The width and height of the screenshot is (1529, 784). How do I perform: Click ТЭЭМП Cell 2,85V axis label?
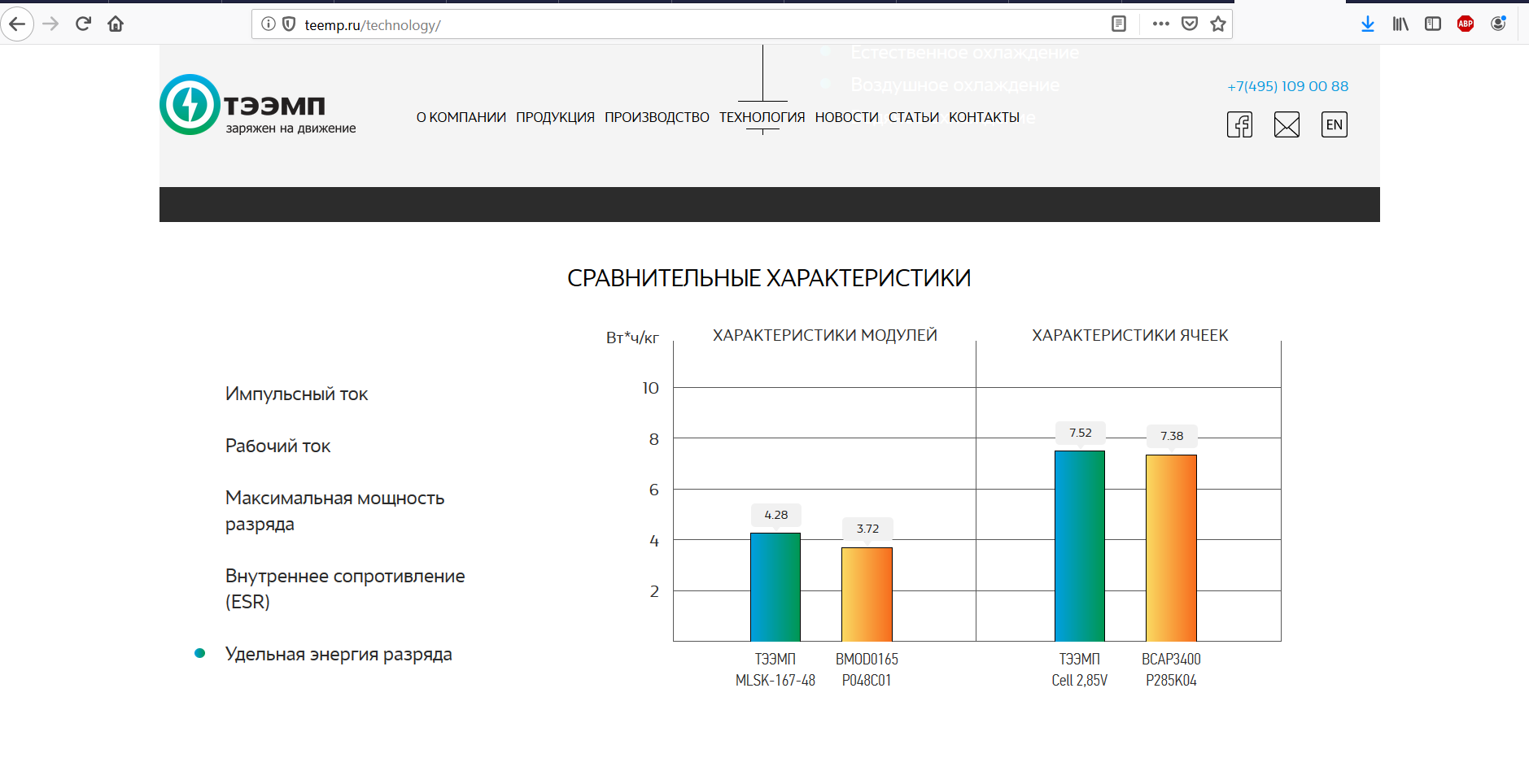(x=1079, y=669)
